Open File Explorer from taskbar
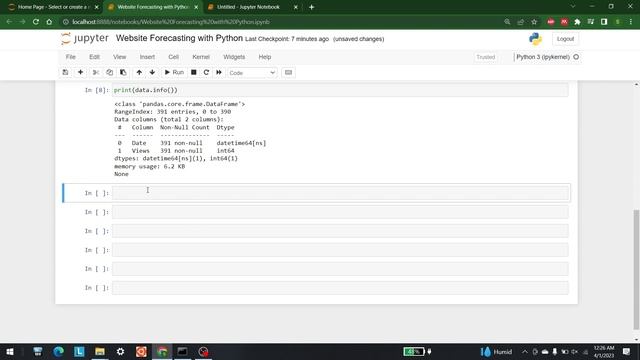 click(100, 351)
